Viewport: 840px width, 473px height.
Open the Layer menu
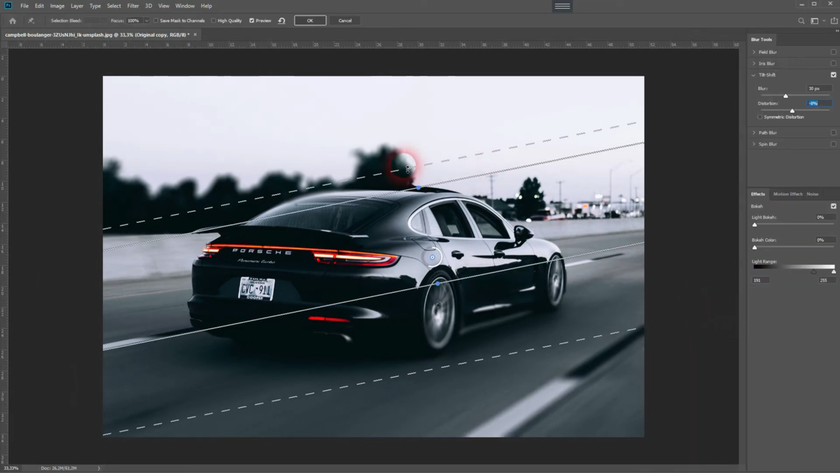[77, 6]
